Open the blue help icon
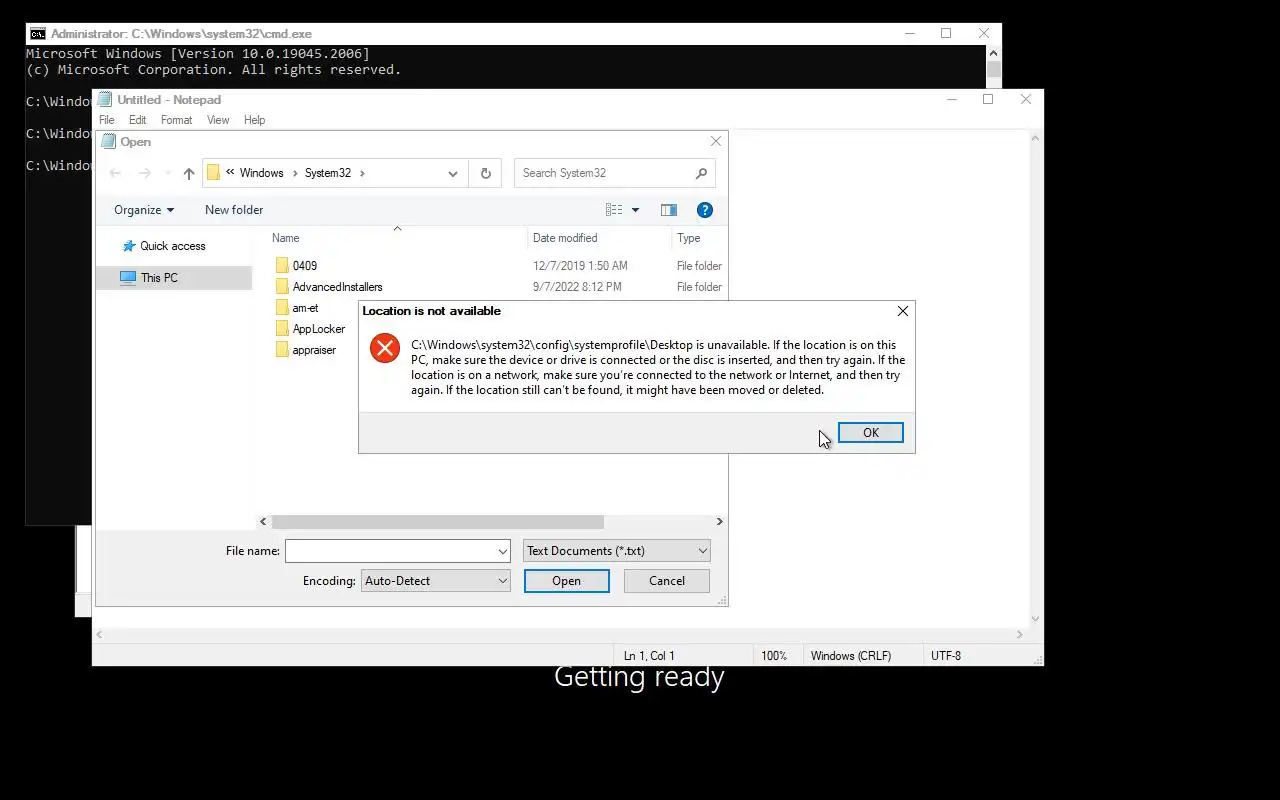The image size is (1280, 800). (705, 210)
